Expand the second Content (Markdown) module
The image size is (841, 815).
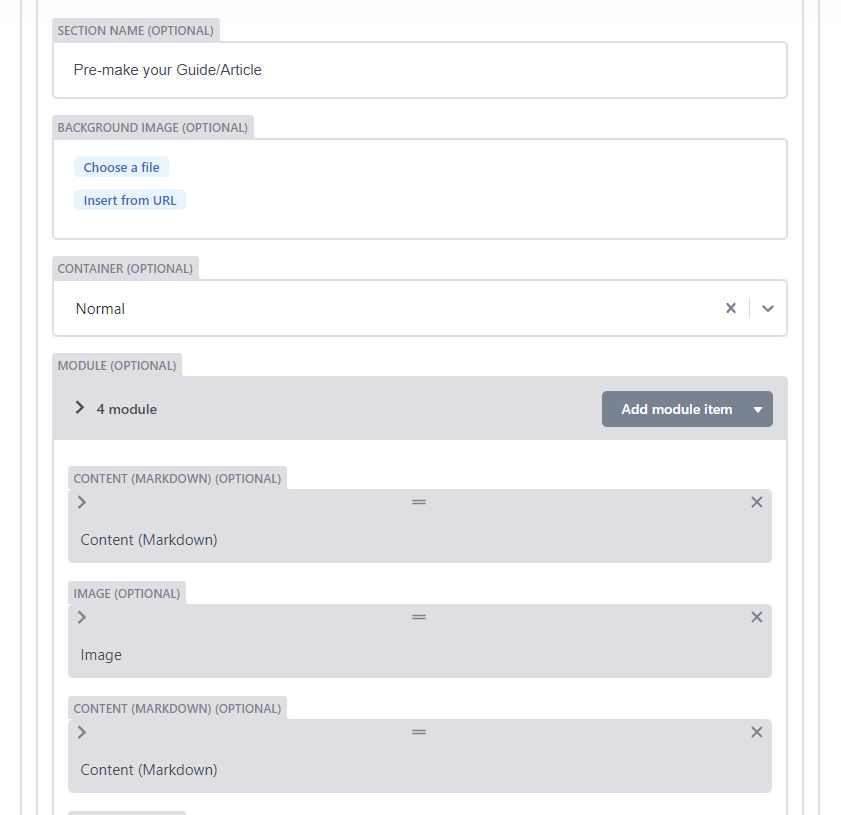pyautogui.click(x=82, y=732)
